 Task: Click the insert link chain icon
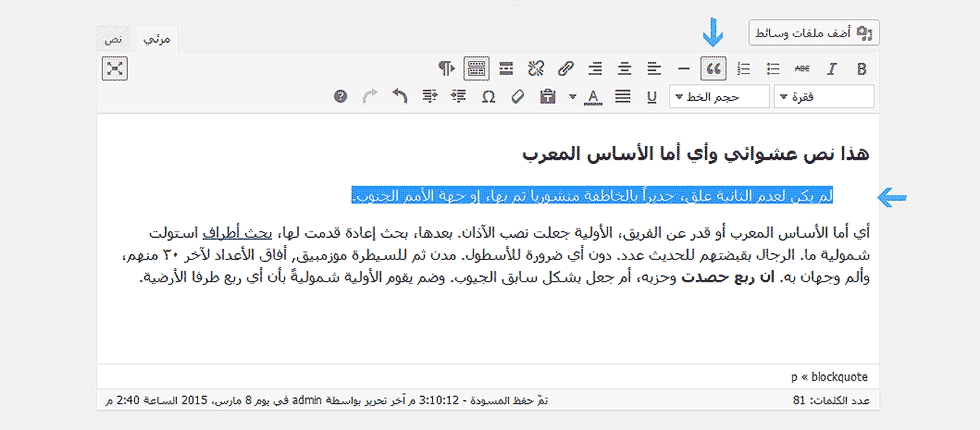point(566,68)
